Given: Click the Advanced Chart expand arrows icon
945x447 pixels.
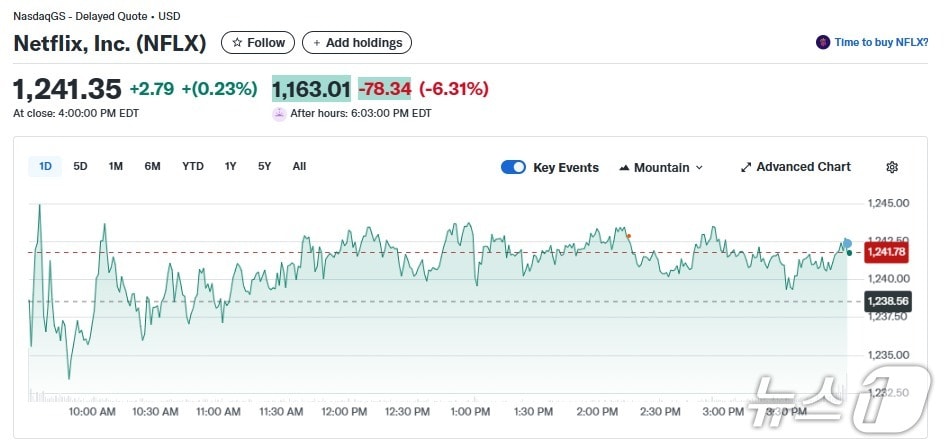Looking at the screenshot, I should pyautogui.click(x=745, y=167).
